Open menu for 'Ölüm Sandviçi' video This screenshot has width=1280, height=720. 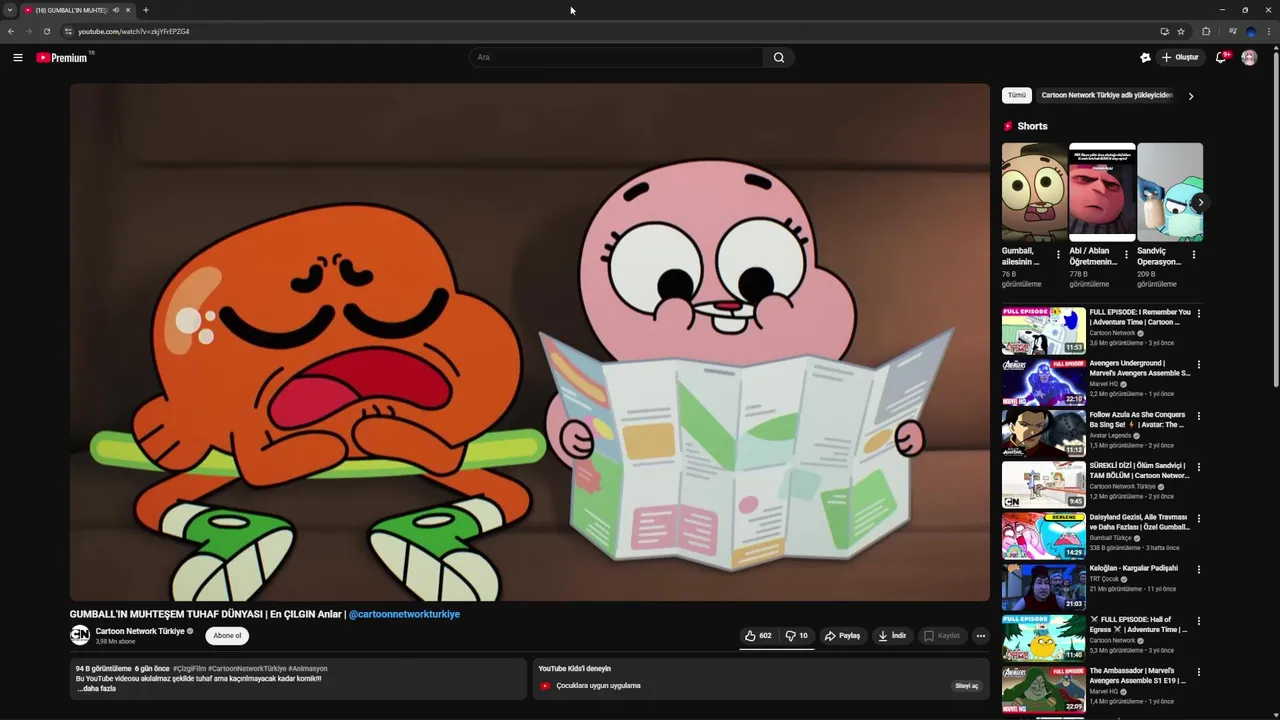(x=1198, y=467)
